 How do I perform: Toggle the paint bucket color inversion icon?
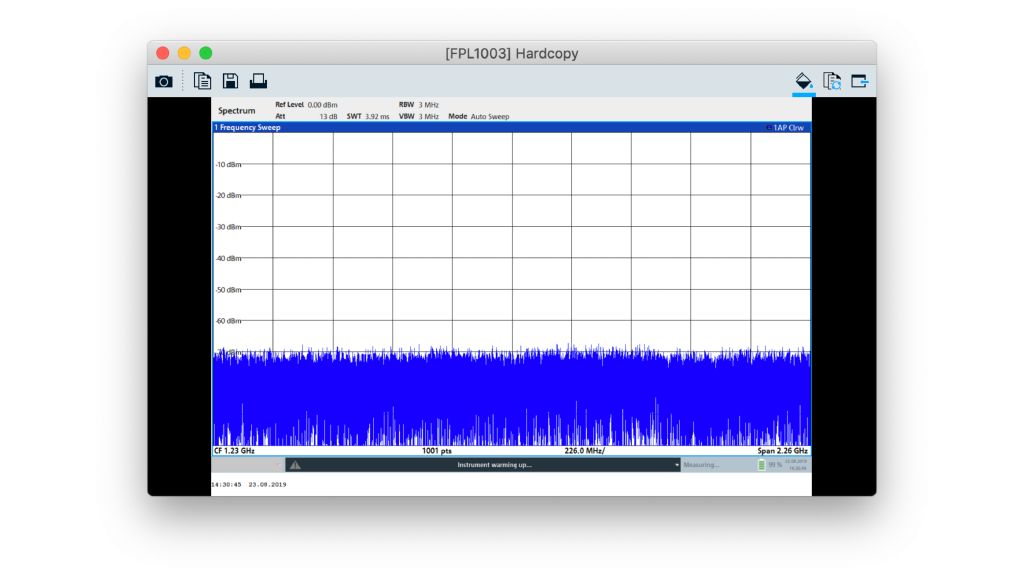(803, 81)
